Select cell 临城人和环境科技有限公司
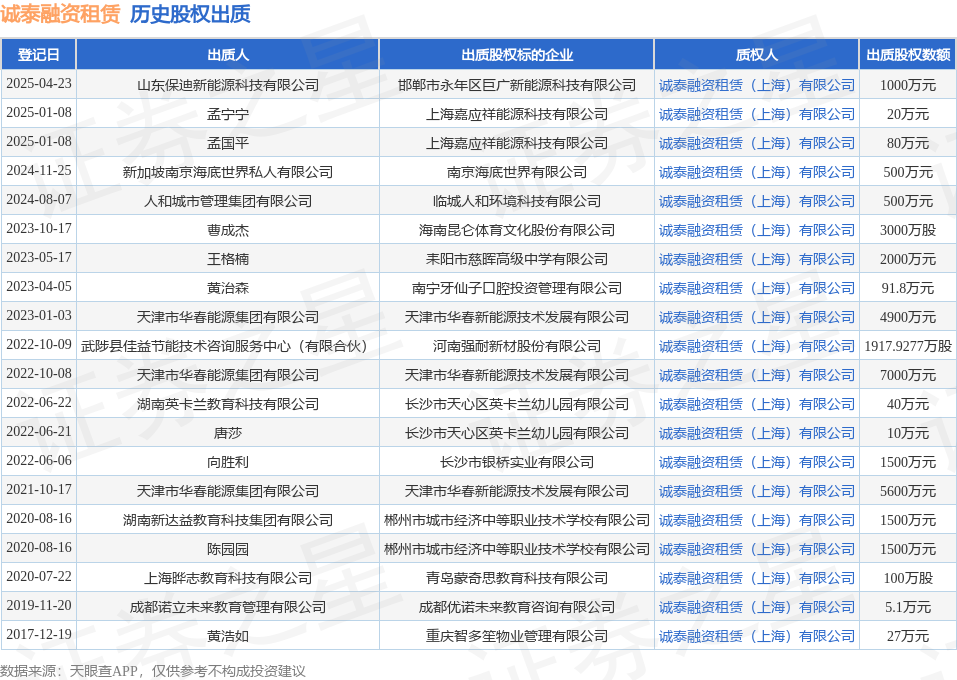957x680 pixels. (516, 201)
